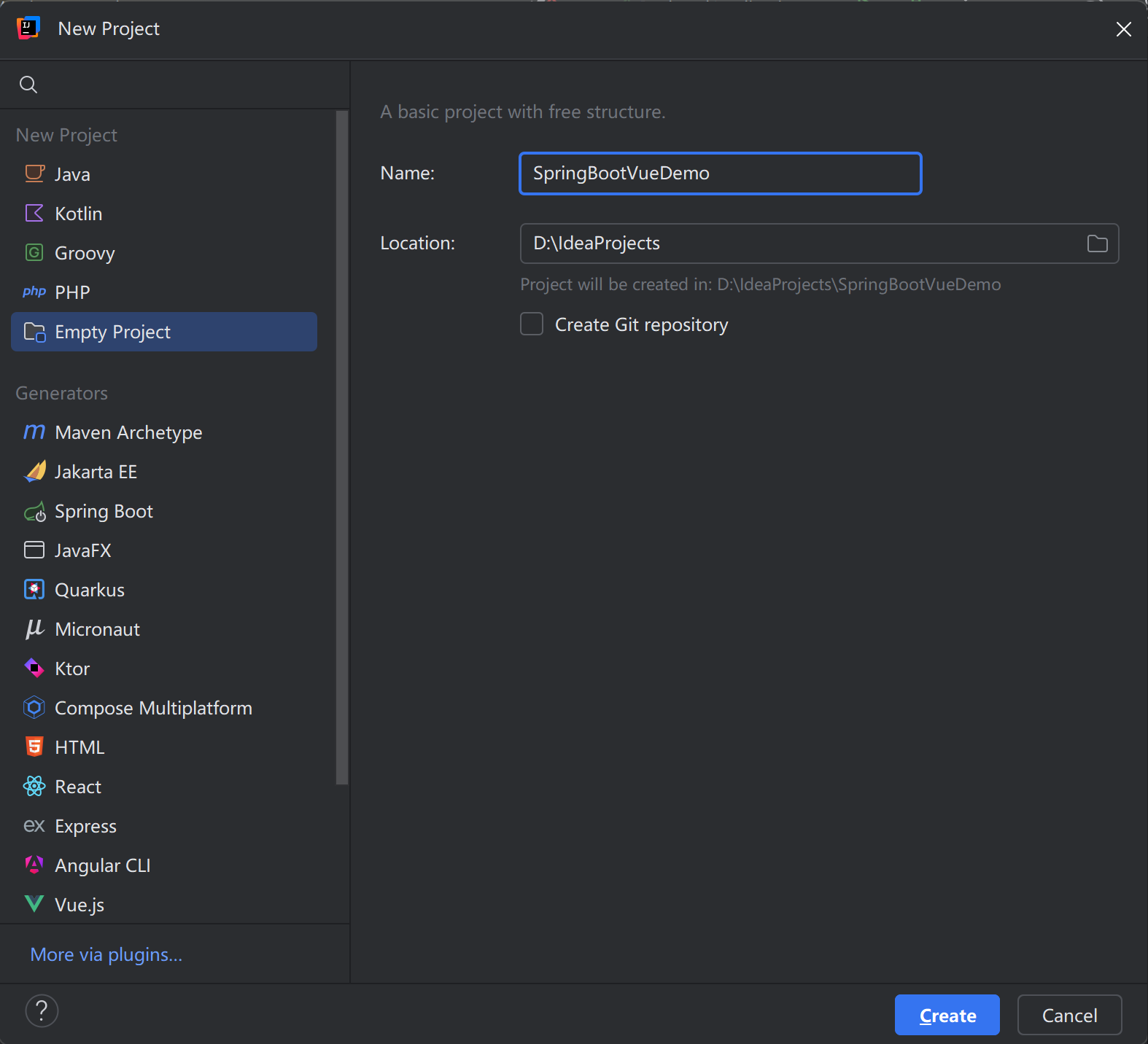Choose PHP from the project list

coord(164,292)
